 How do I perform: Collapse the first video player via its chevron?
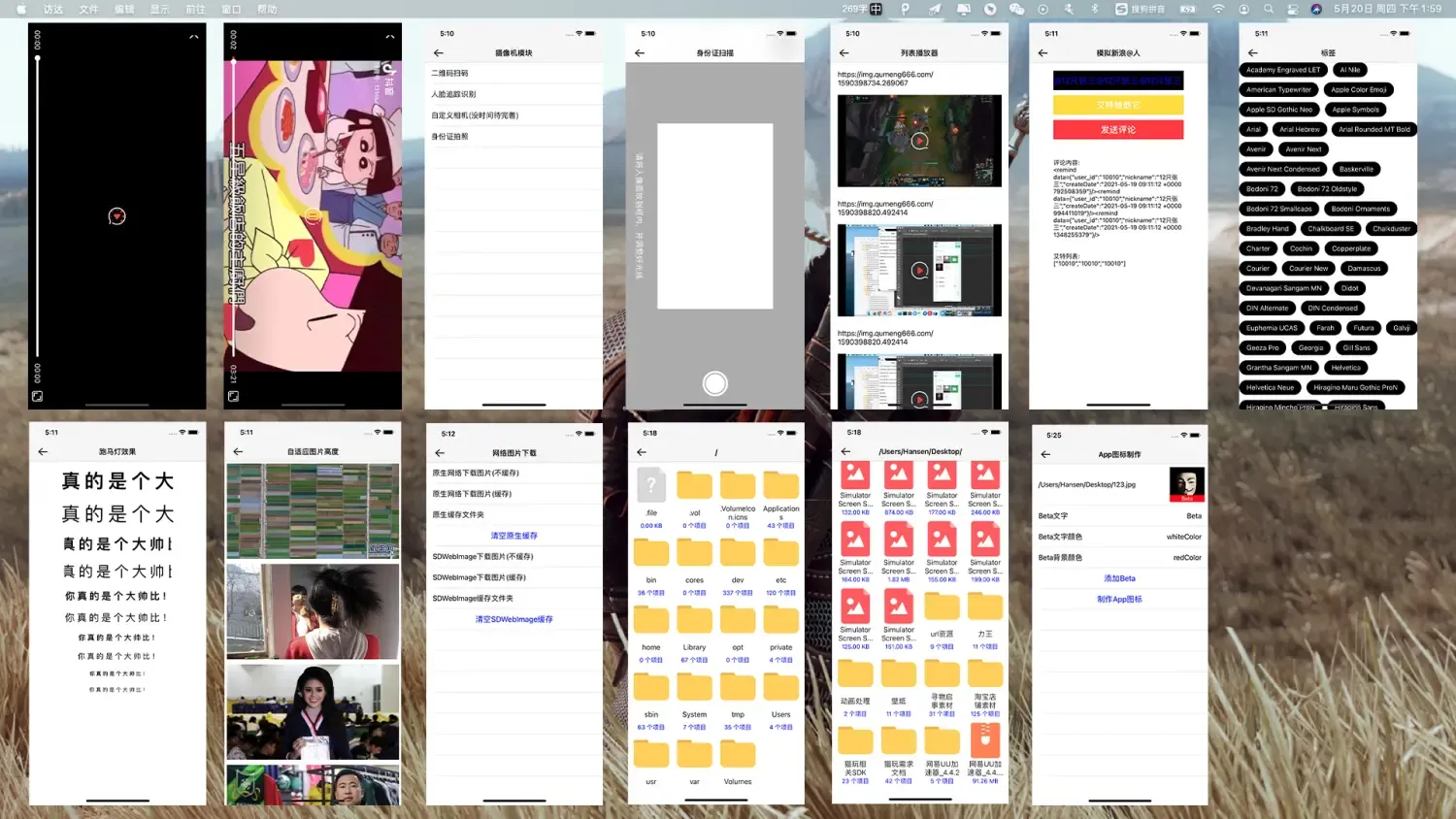pos(196,36)
